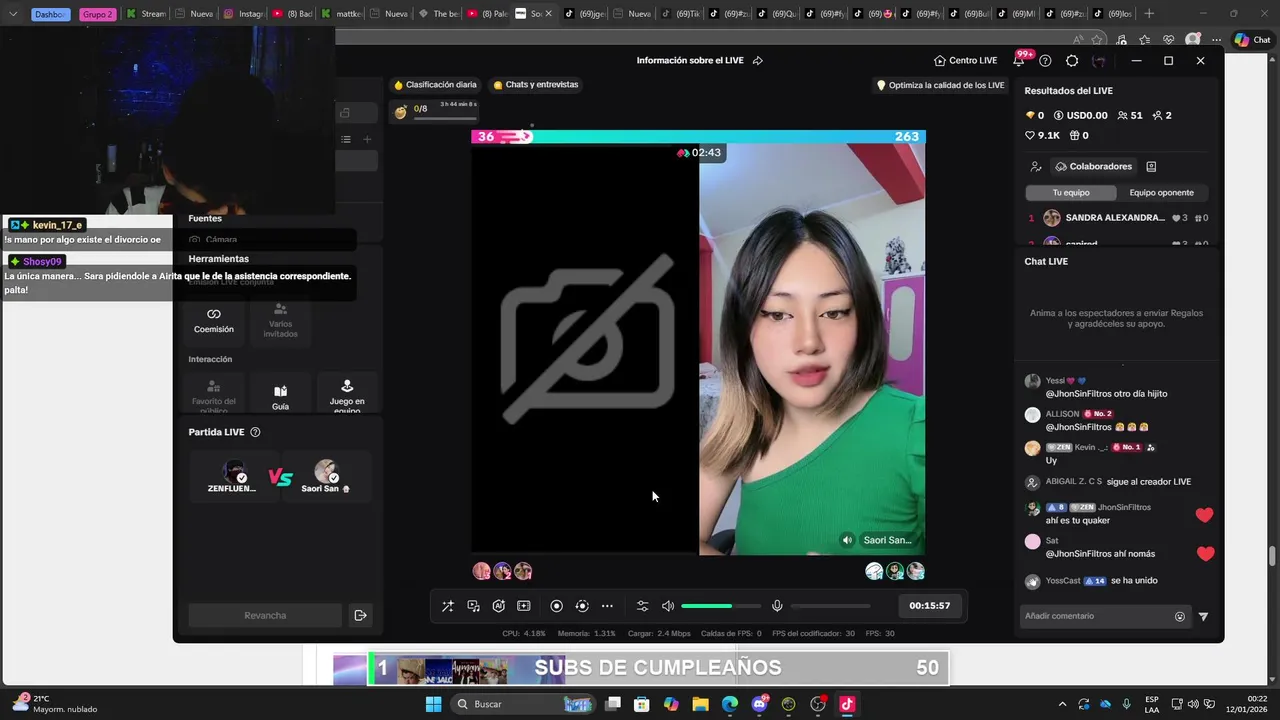Open Centro LIVE
1280x720 pixels.
965,61
